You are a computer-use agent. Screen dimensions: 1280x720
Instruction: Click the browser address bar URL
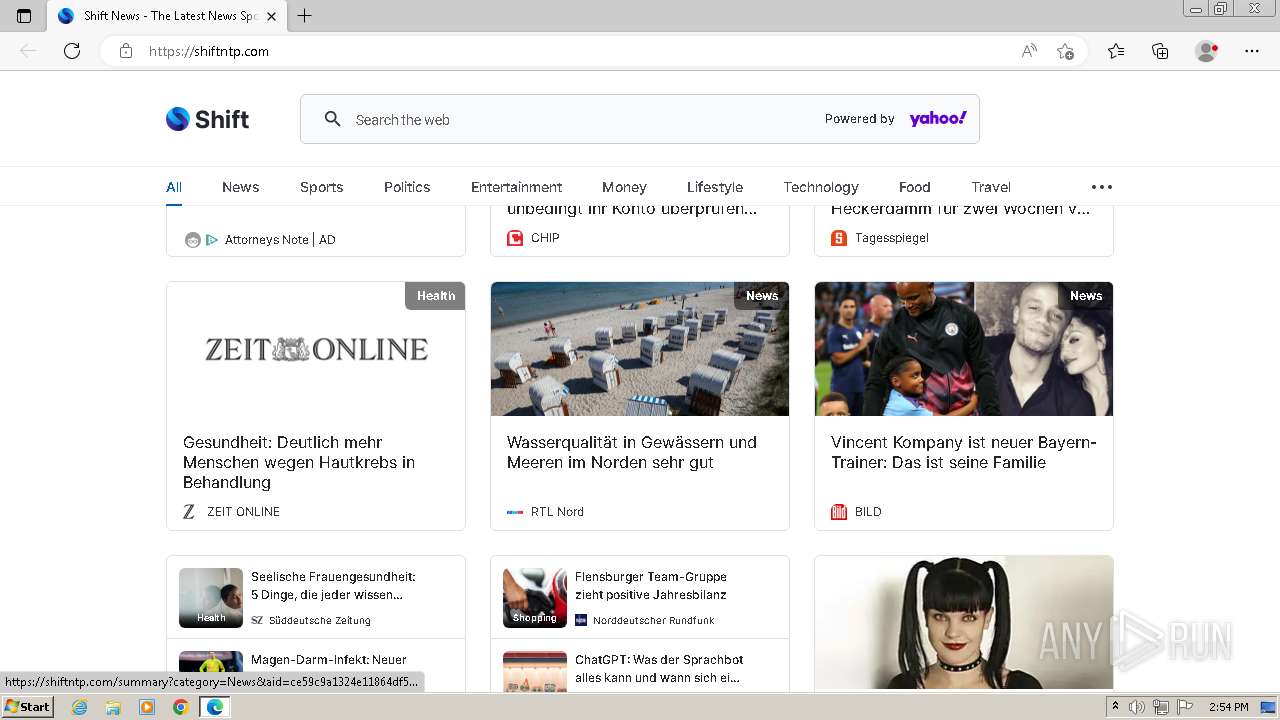pyautogui.click(x=209, y=51)
